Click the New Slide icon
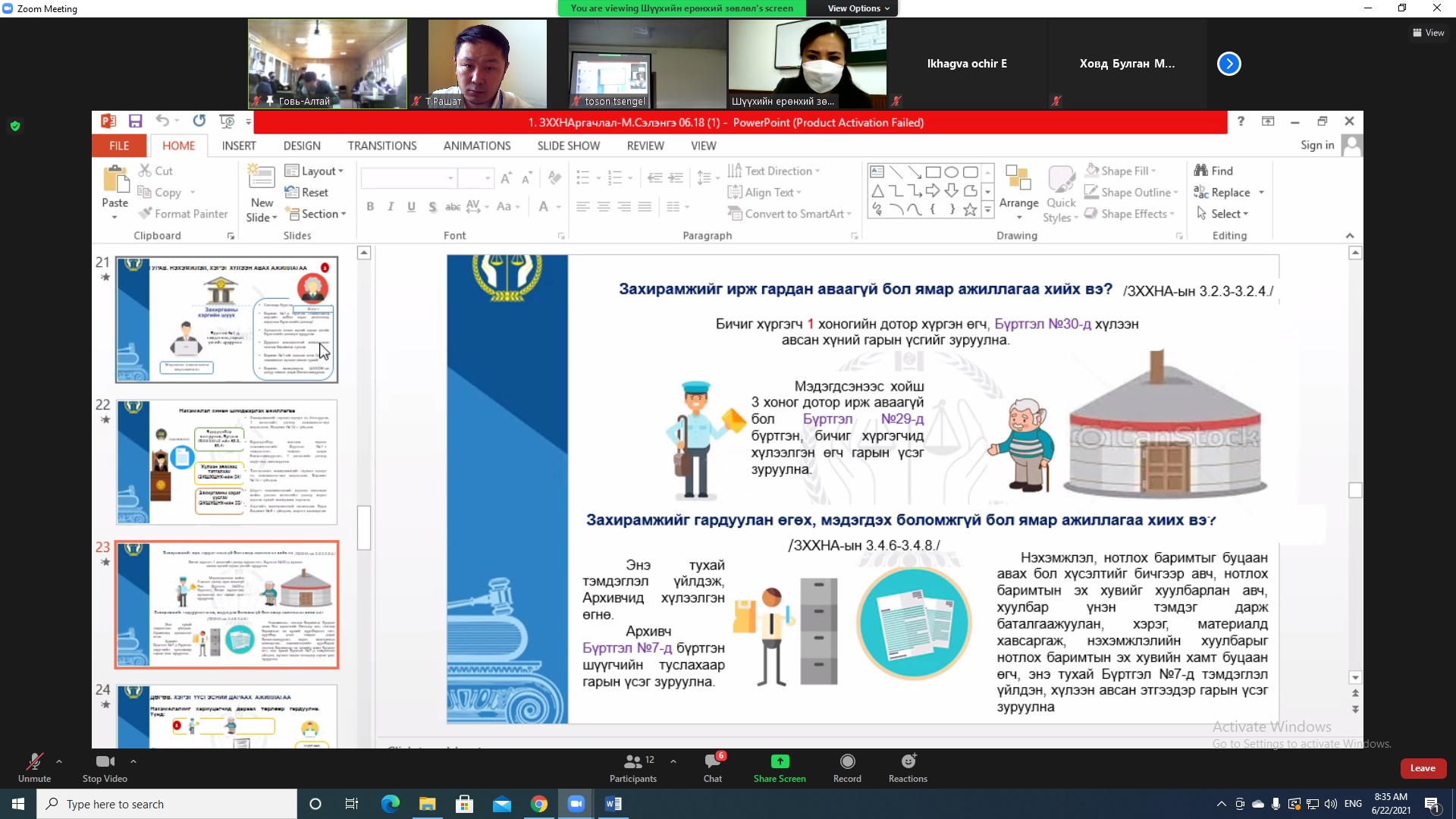 tap(262, 176)
